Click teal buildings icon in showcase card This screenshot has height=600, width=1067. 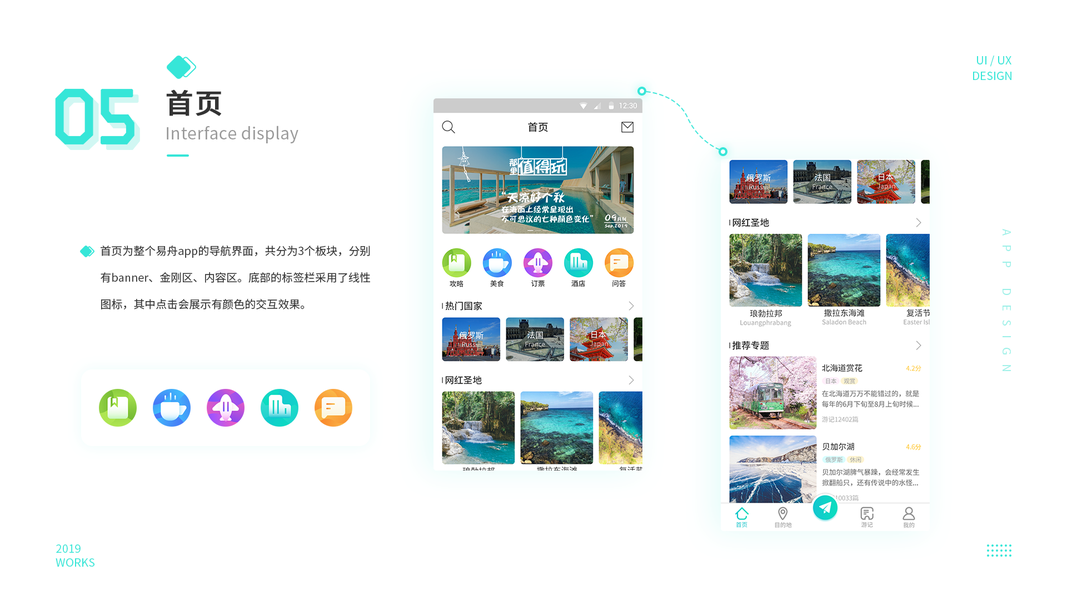[x=279, y=407]
